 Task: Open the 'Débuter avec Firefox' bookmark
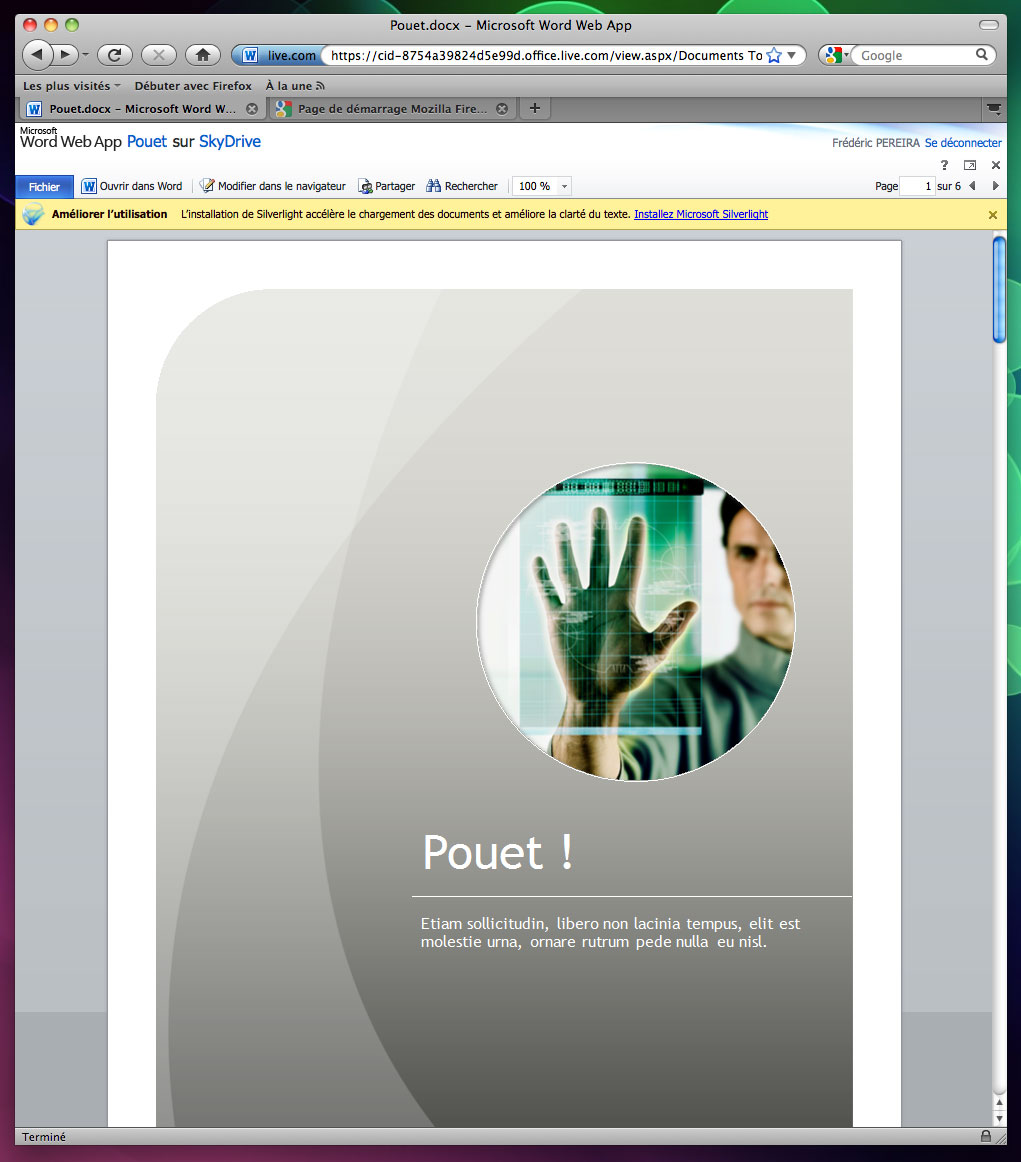[x=193, y=86]
